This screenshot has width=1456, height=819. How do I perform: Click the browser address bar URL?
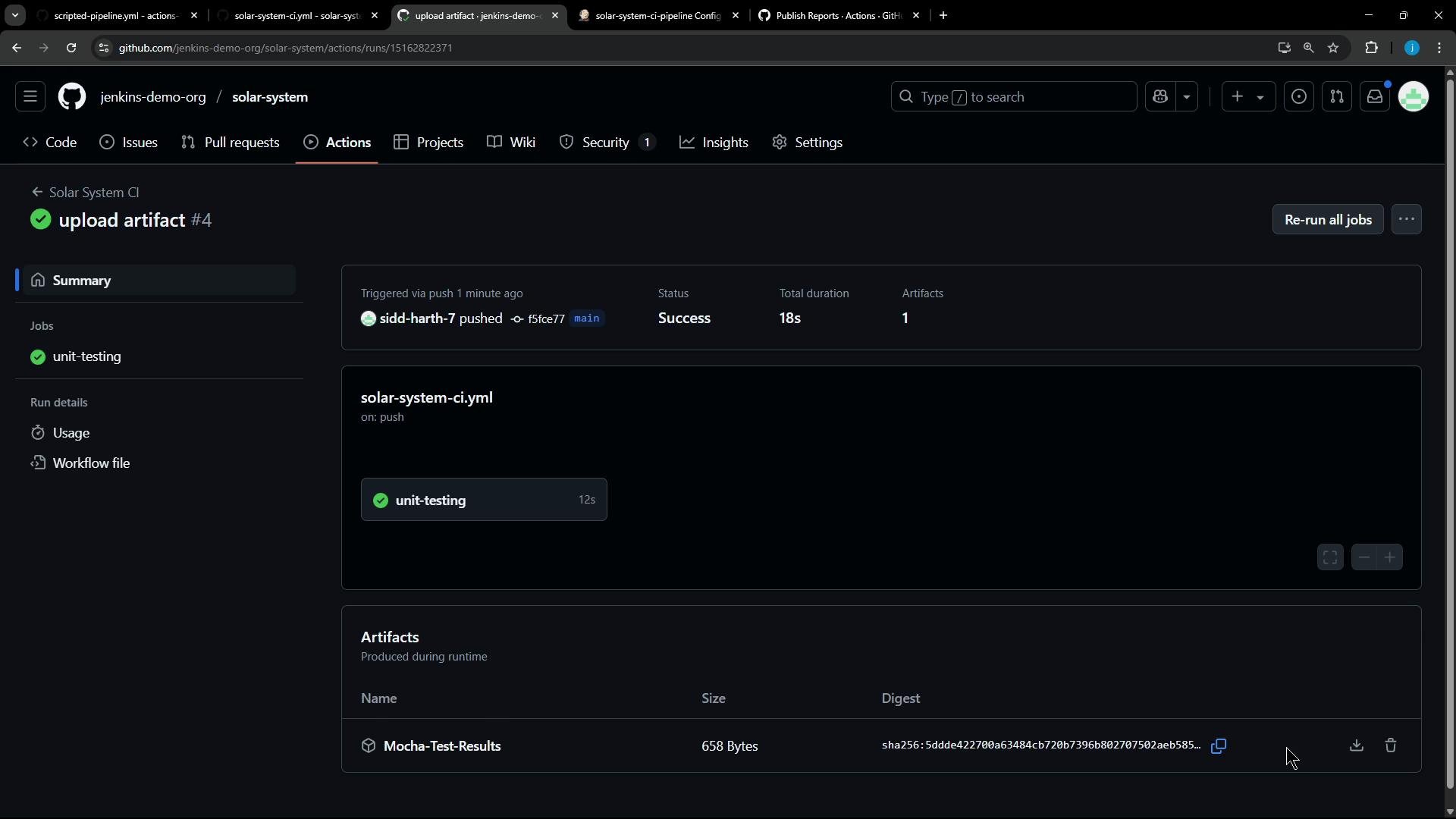point(286,48)
